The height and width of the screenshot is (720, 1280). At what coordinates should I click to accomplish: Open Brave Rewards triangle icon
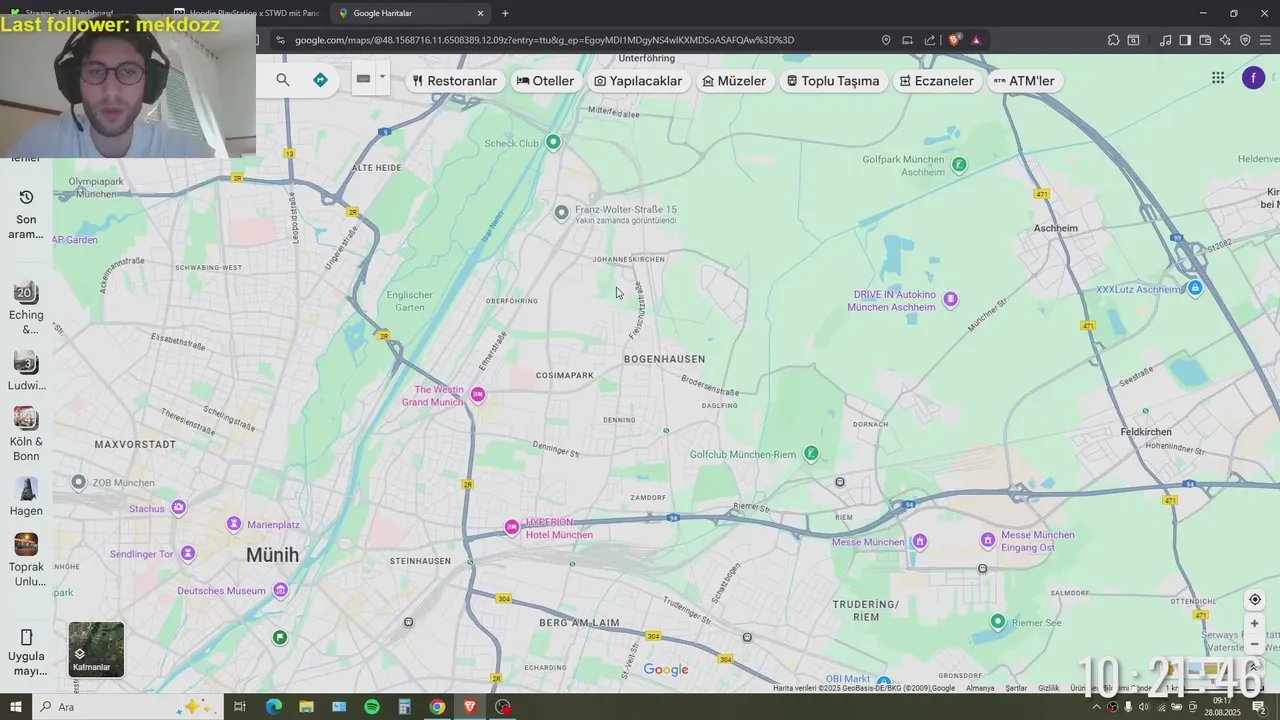point(976,40)
